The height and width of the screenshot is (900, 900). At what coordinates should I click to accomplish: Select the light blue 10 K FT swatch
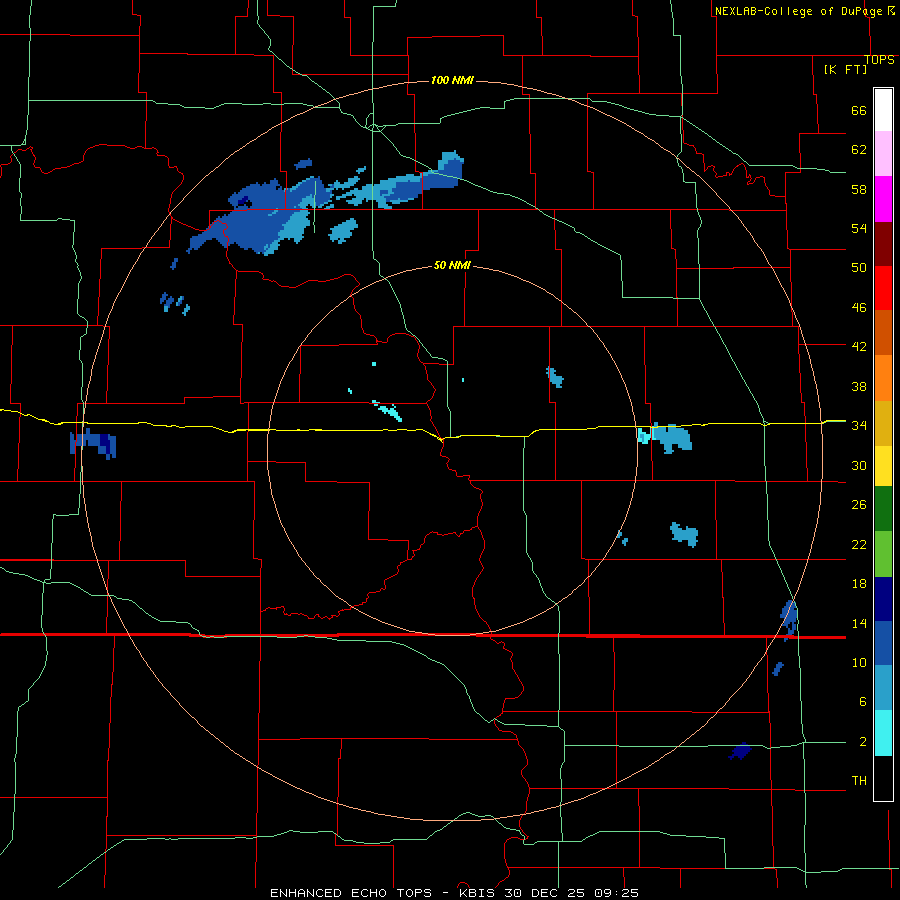pyautogui.click(x=883, y=688)
